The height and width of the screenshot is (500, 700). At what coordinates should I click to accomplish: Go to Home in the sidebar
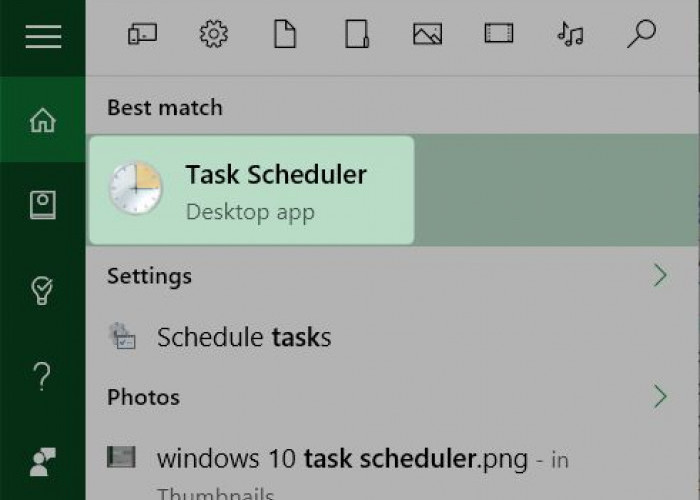coord(43,121)
